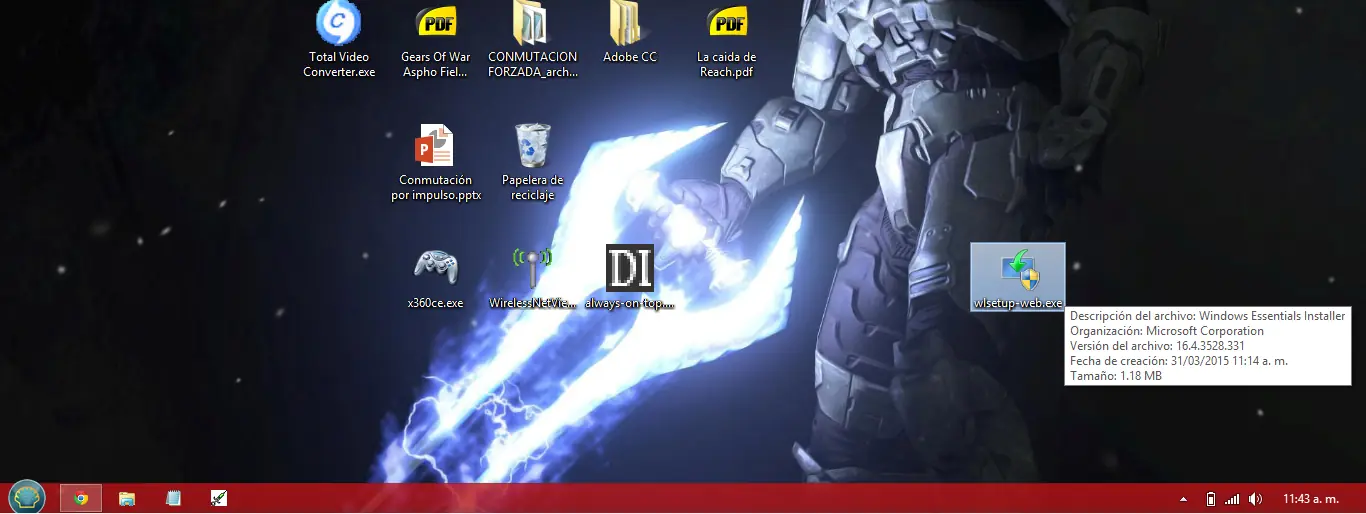This screenshot has width=1366, height=514.
Task: Click the label 'Conmutación por impulso.pptx'
Action: click(436, 188)
